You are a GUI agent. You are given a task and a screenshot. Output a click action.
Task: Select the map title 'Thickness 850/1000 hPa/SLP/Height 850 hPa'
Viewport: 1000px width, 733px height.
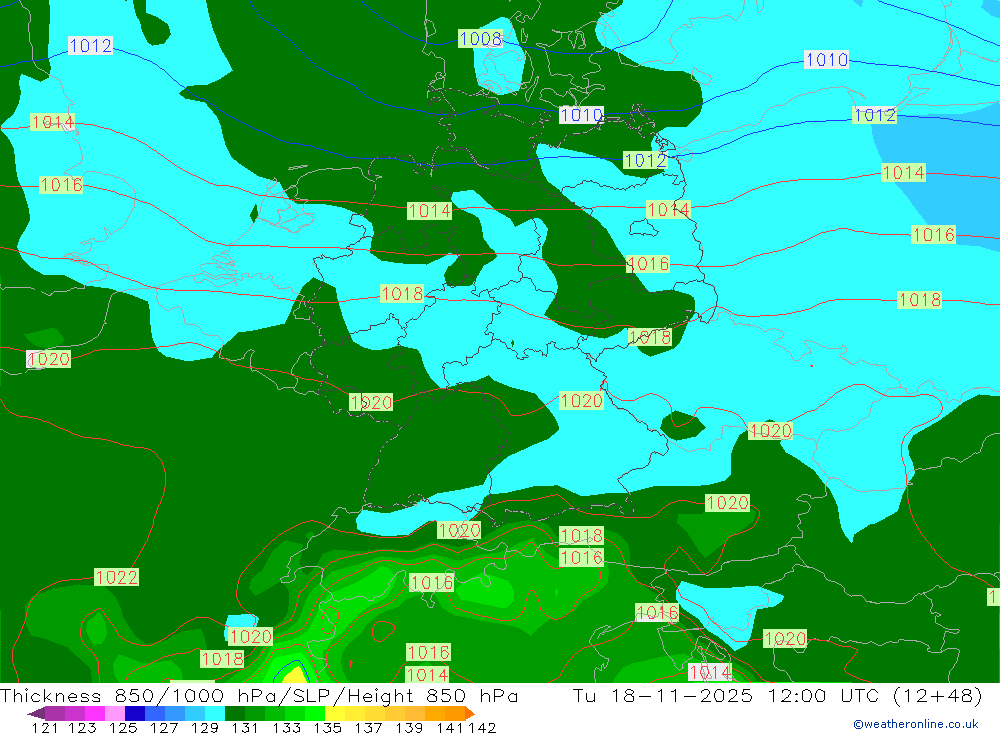click(x=259, y=695)
